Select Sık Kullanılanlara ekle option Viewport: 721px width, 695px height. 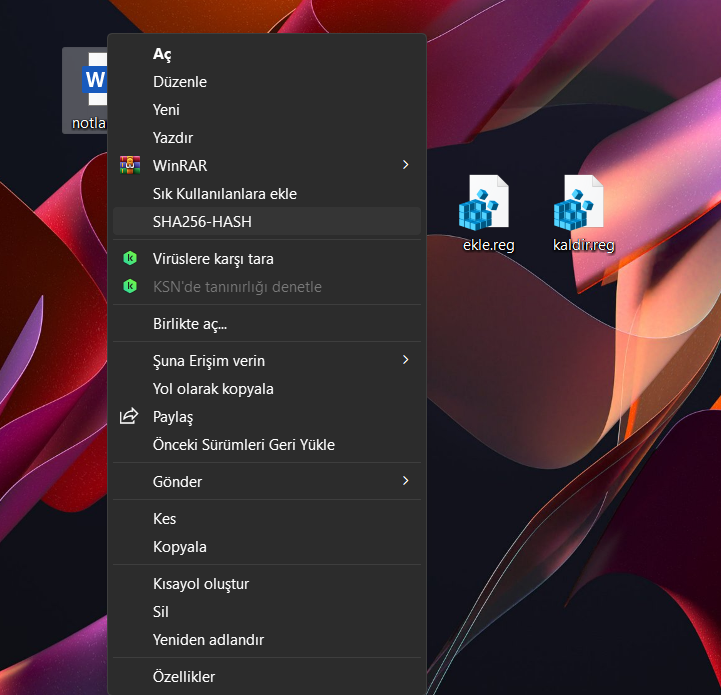(224, 194)
